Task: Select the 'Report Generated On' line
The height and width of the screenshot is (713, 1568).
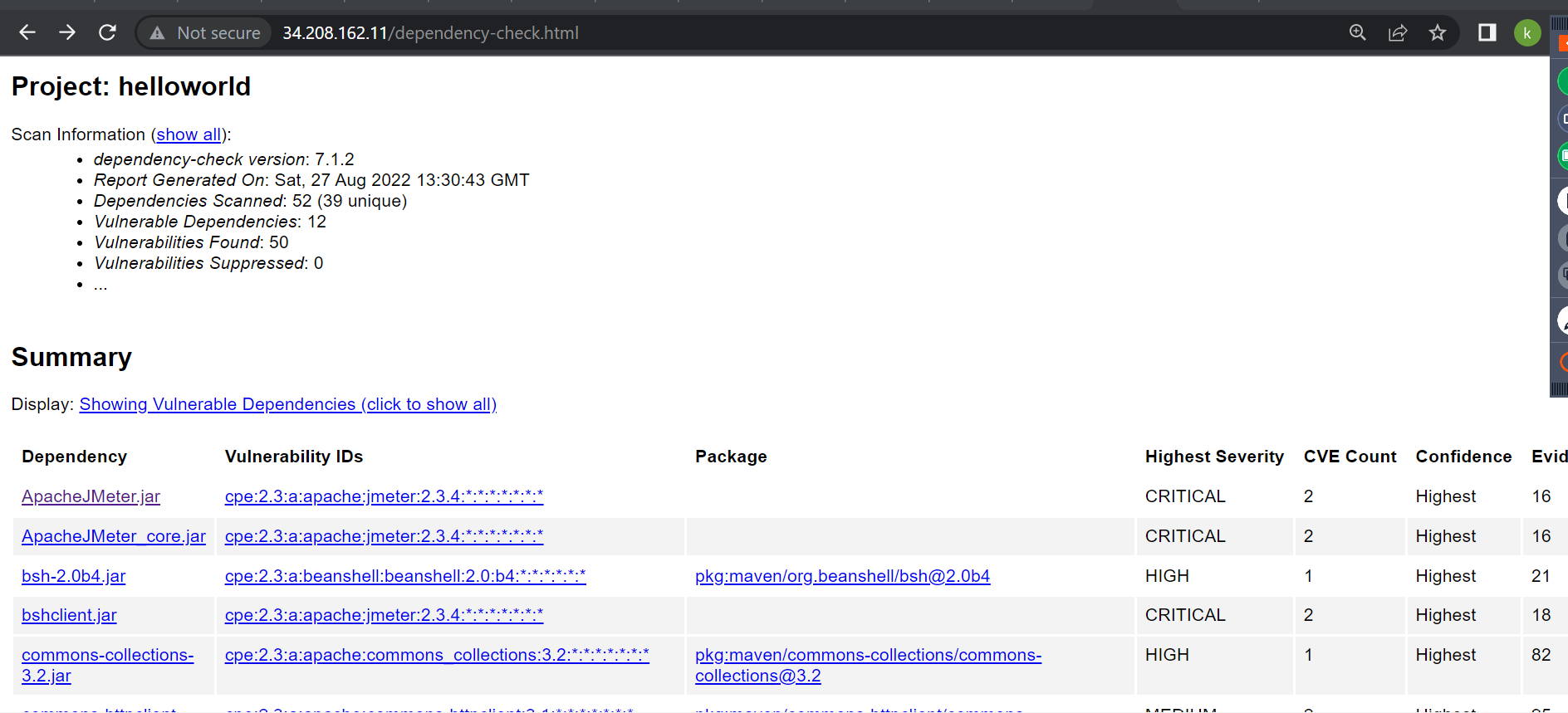Action: coord(311,180)
